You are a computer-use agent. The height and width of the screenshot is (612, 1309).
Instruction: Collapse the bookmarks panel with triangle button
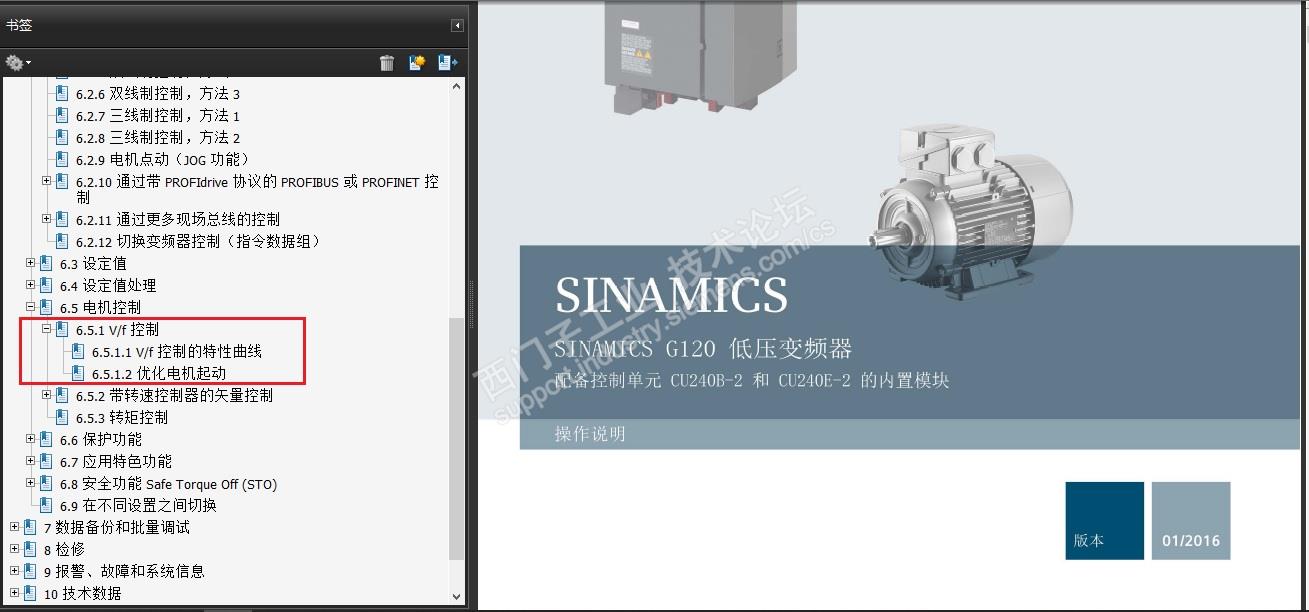[x=457, y=25]
